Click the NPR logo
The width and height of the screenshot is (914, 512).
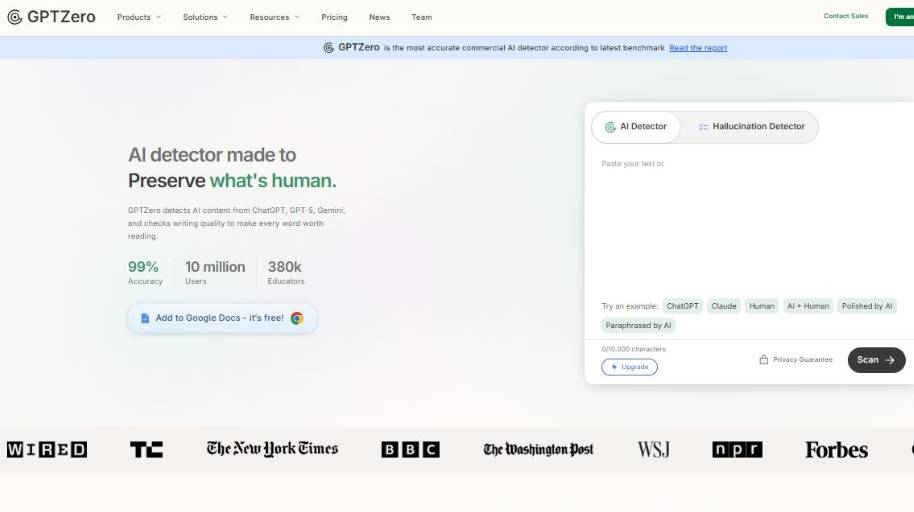point(737,450)
